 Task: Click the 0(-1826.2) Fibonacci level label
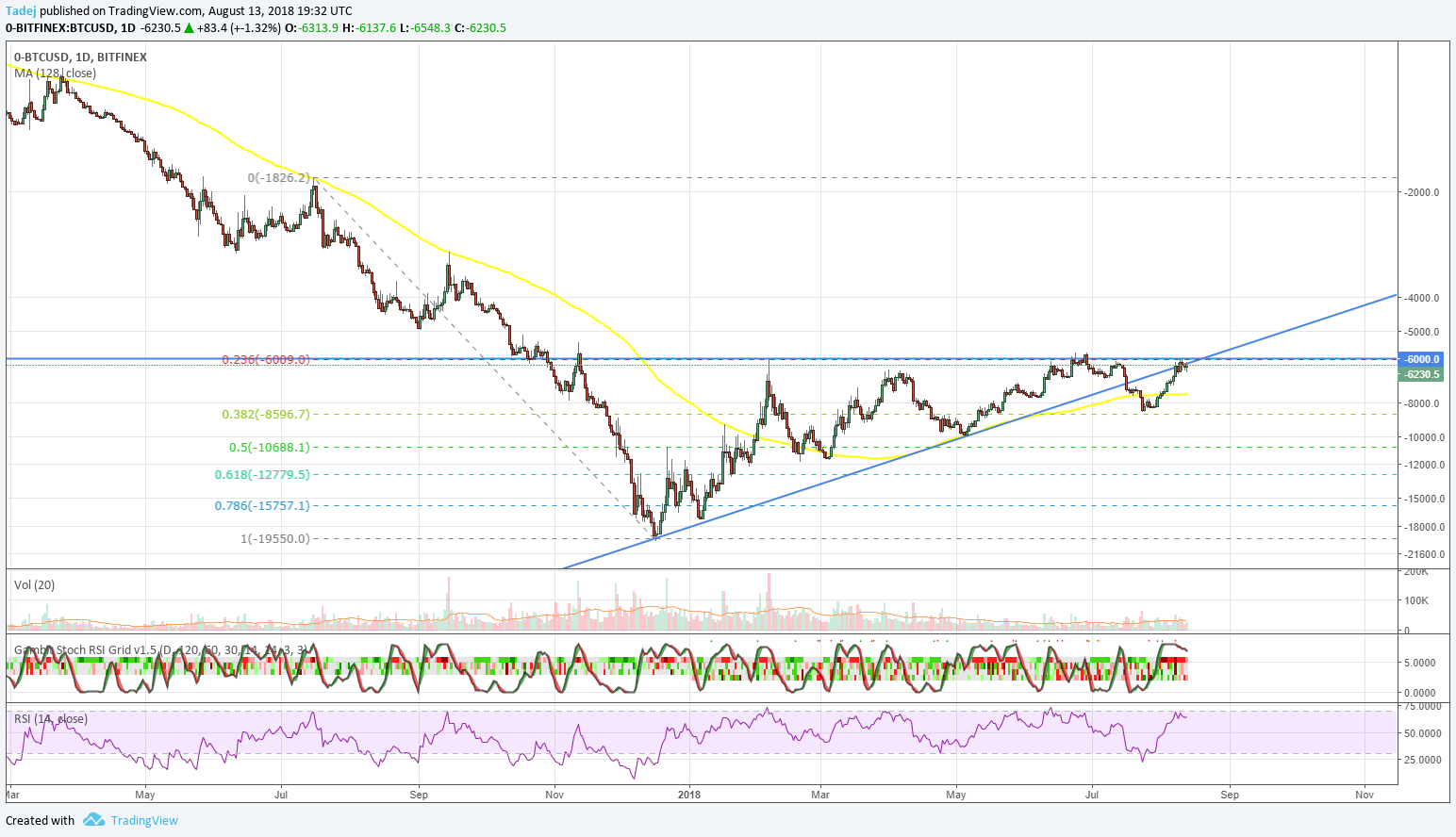278,177
